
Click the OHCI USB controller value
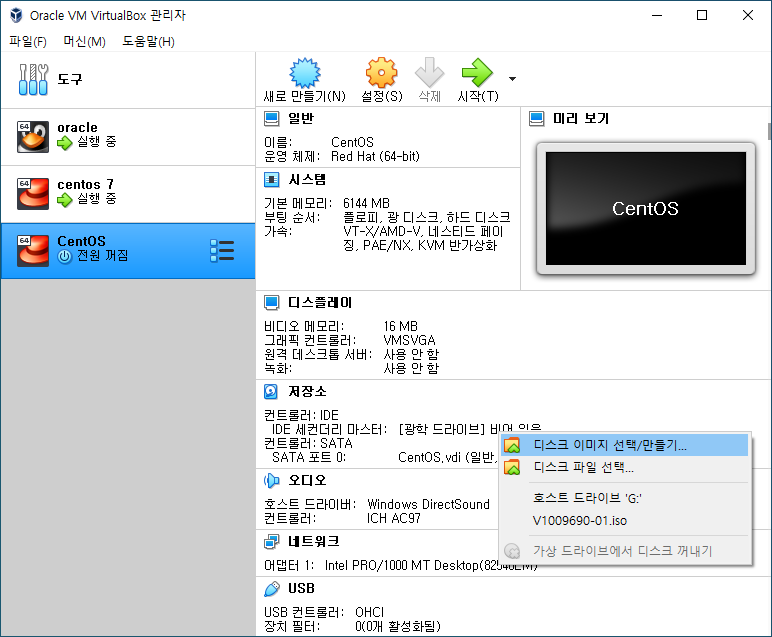click(369, 612)
